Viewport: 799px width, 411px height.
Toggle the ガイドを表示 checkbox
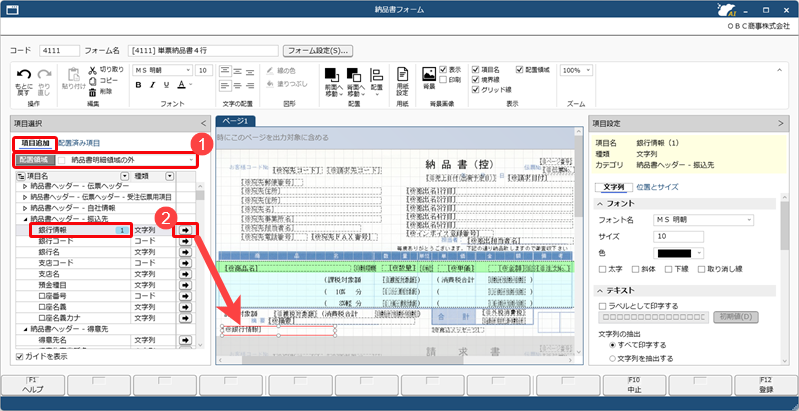click(20, 357)
